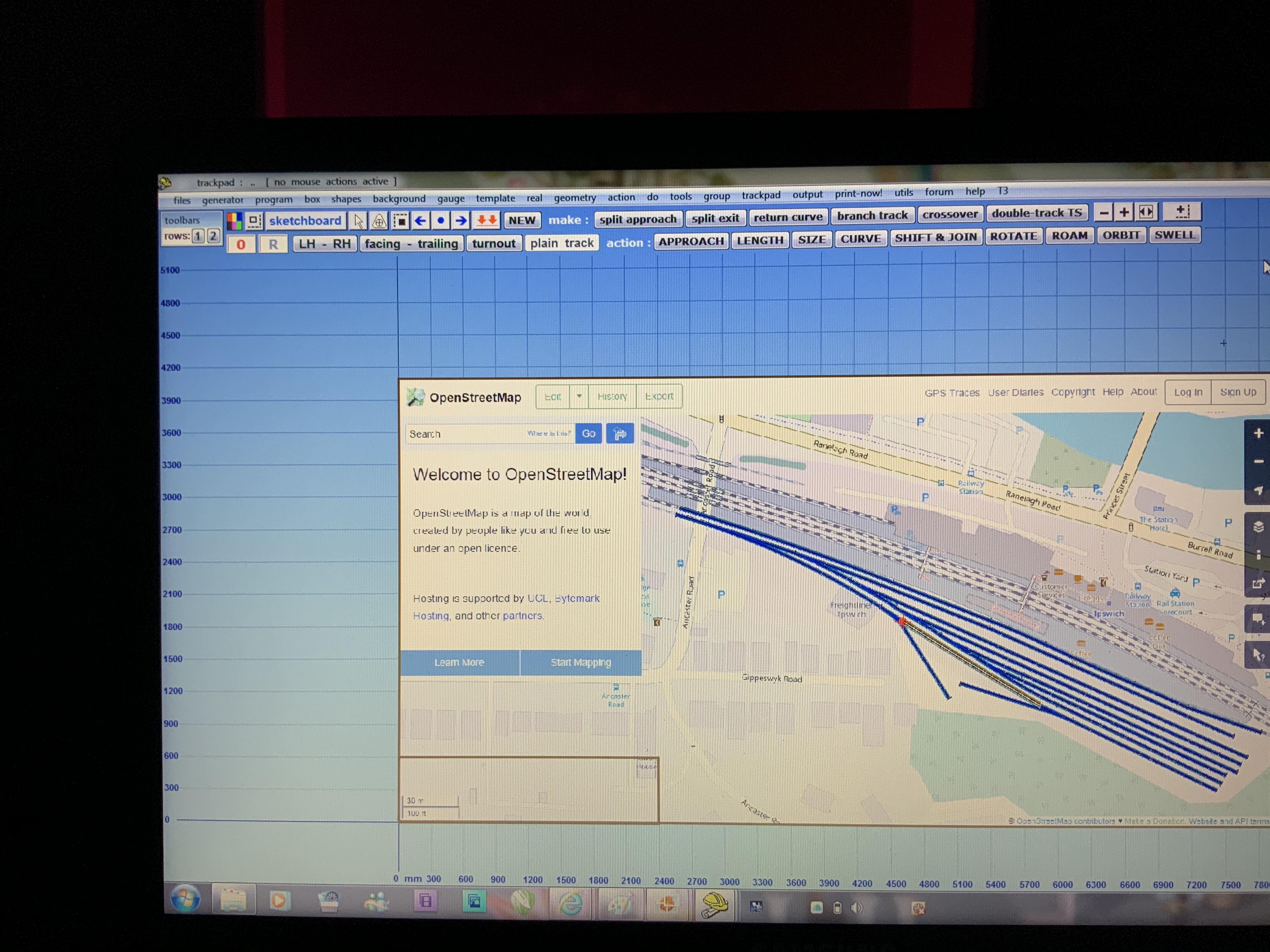Screen dimensions: 1270x952
Task: Expand the Edit dropdown arrow on OpenStreetMap
Action: point(579,396)
